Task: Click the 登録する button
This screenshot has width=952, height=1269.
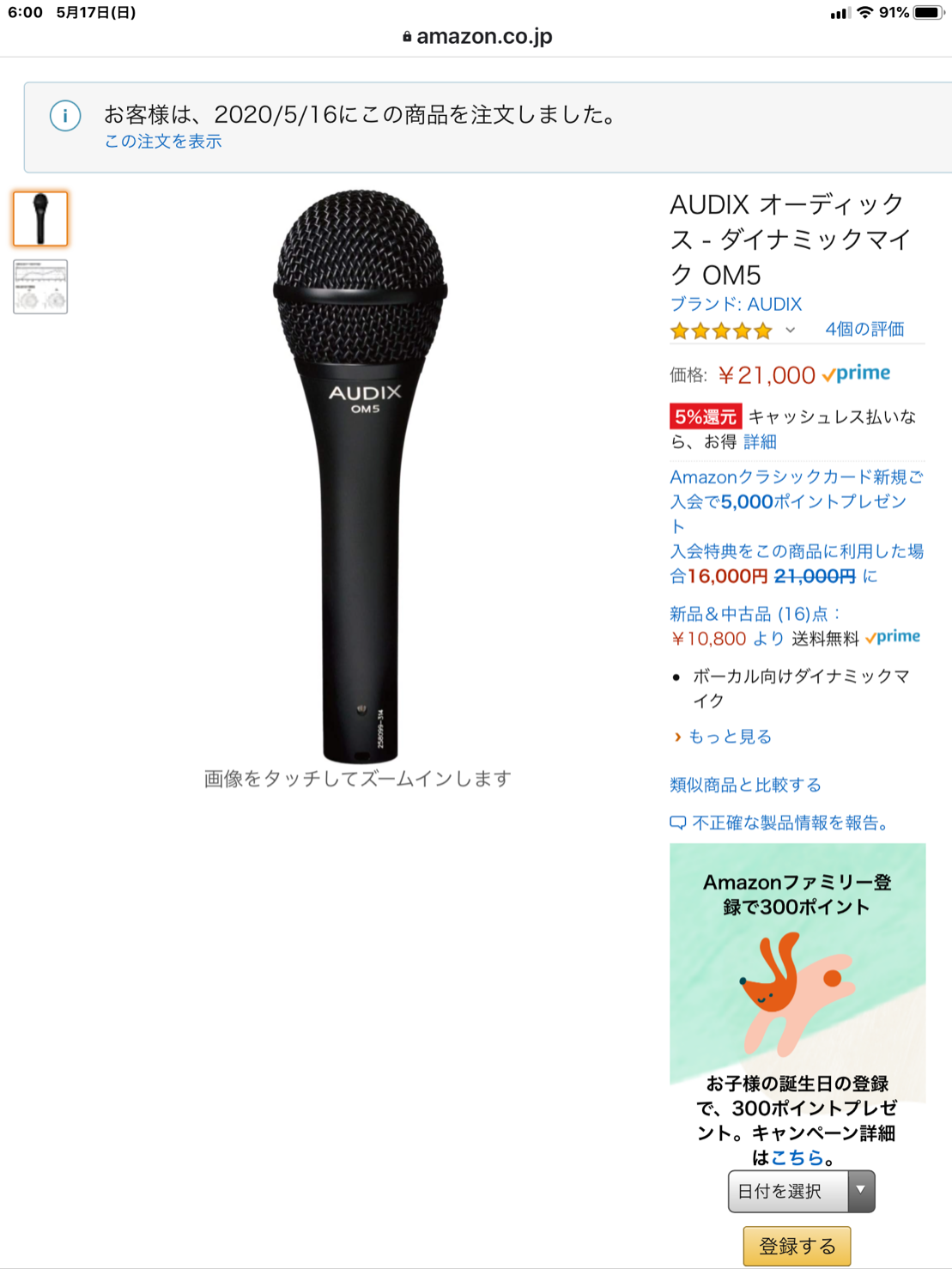Action: (x=797, y=1246)
